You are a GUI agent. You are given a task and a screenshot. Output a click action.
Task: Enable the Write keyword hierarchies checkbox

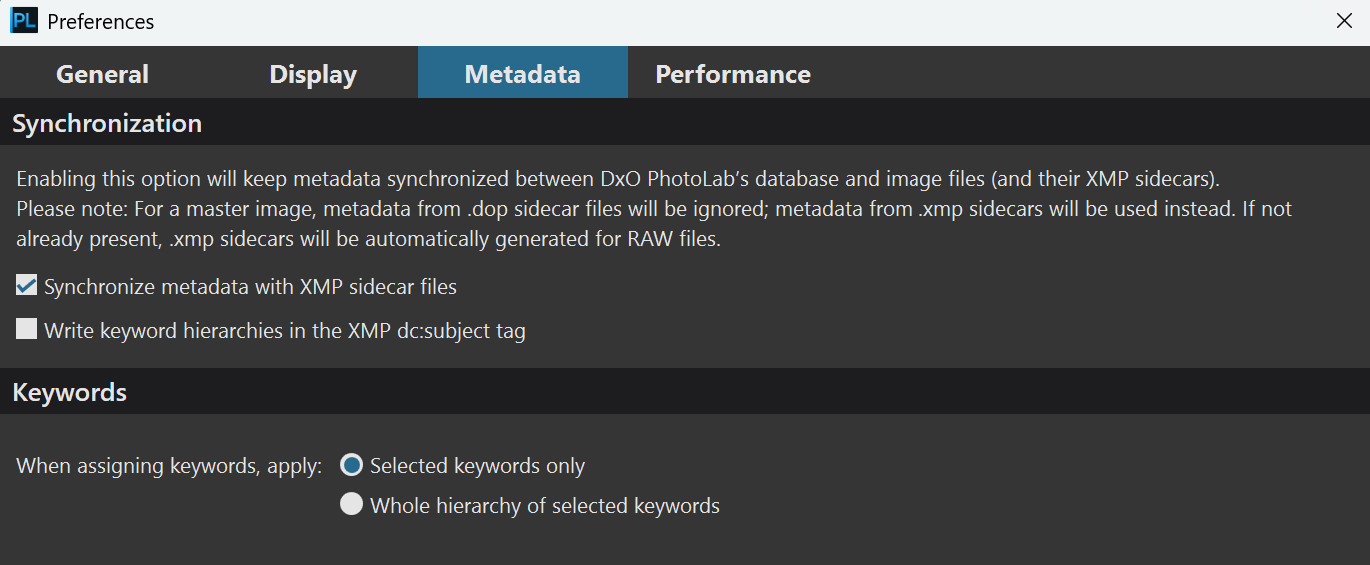[x=27, y=329]
